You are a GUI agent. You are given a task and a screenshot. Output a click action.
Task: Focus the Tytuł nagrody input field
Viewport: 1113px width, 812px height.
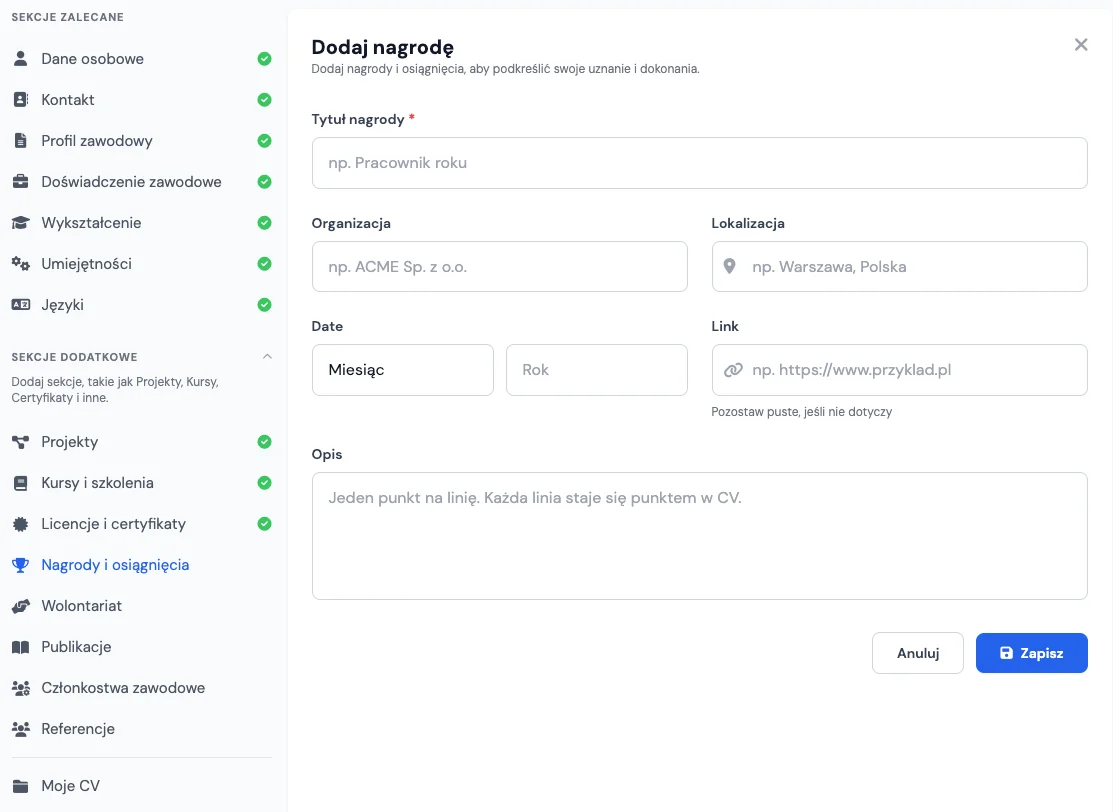[x=699, y=163]
